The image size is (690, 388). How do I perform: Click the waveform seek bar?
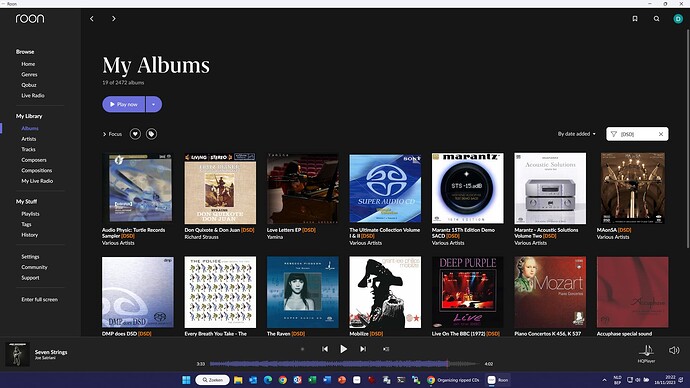pos(344,364)
